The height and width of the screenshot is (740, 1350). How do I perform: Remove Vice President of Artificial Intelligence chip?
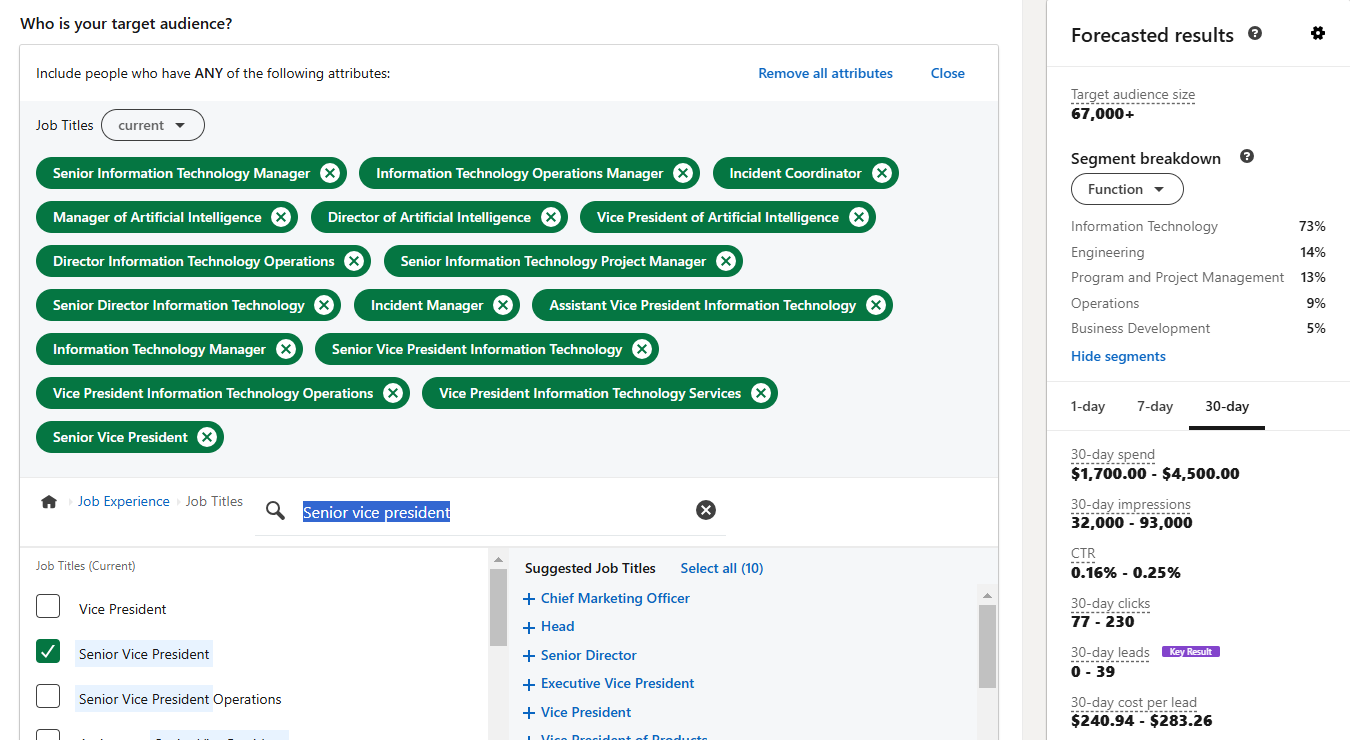point(859,217)
